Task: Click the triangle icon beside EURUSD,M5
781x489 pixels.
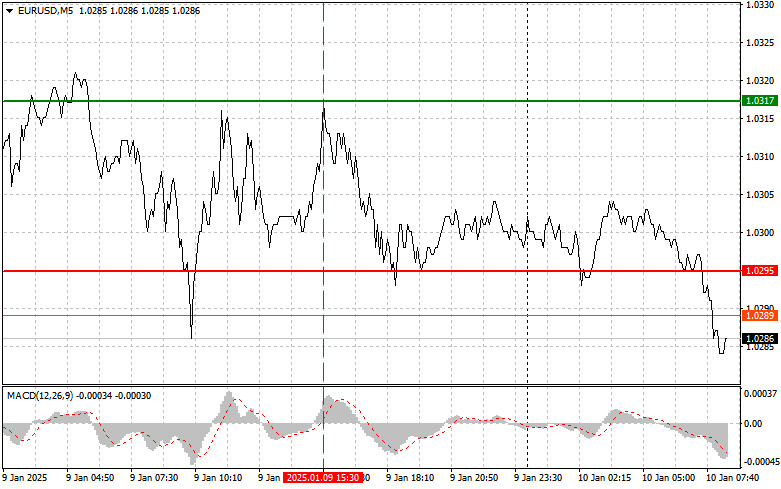Action: click(x=8, y=10)
